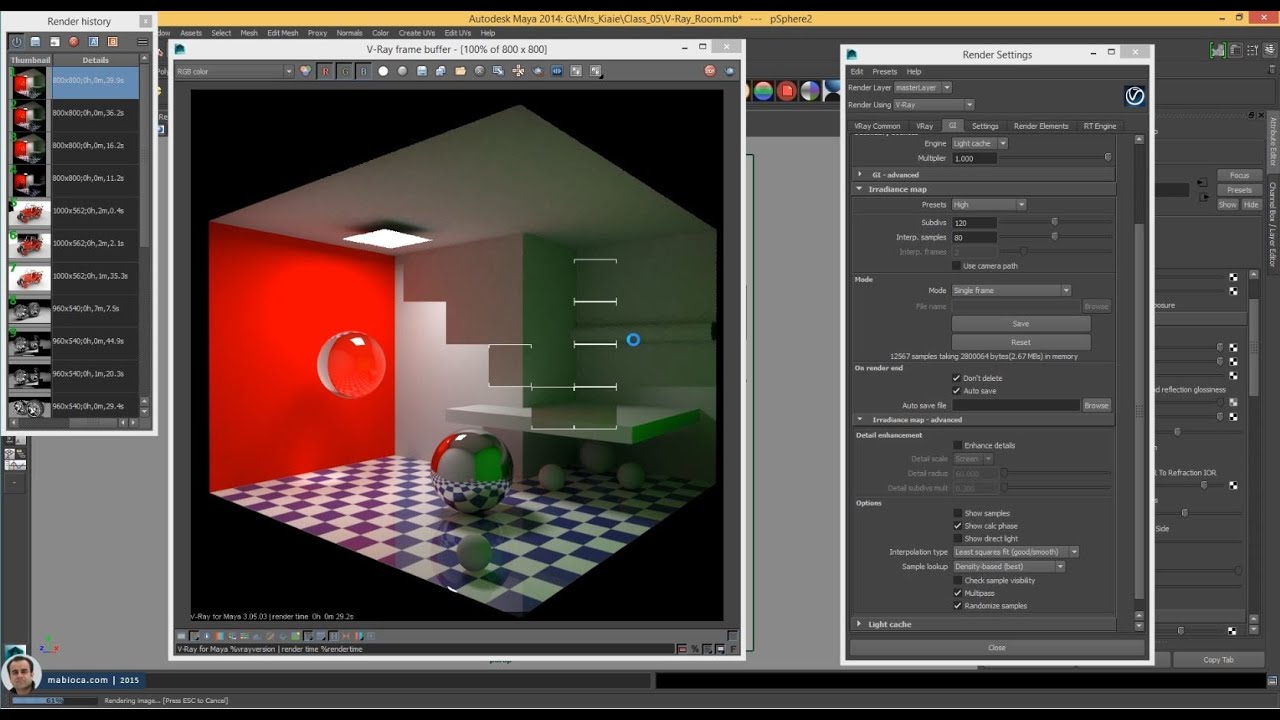The width and height of the screenshot is (1280, 720).
Task: Open the Render Using V-Ray dropdown
Action: (933, 104)
